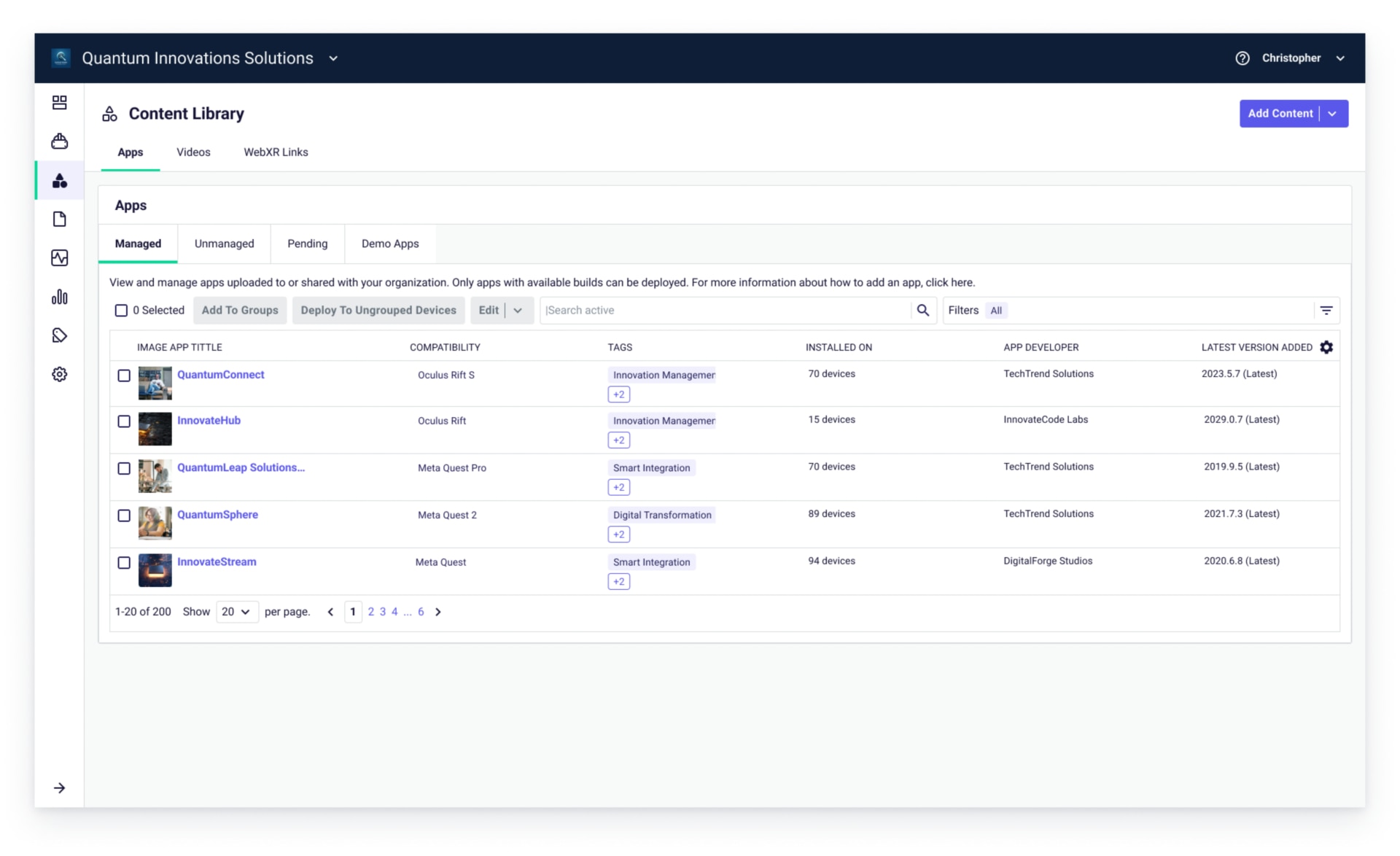Click the search magnifier icon
Screen dimensions: 1400x856
922,310
